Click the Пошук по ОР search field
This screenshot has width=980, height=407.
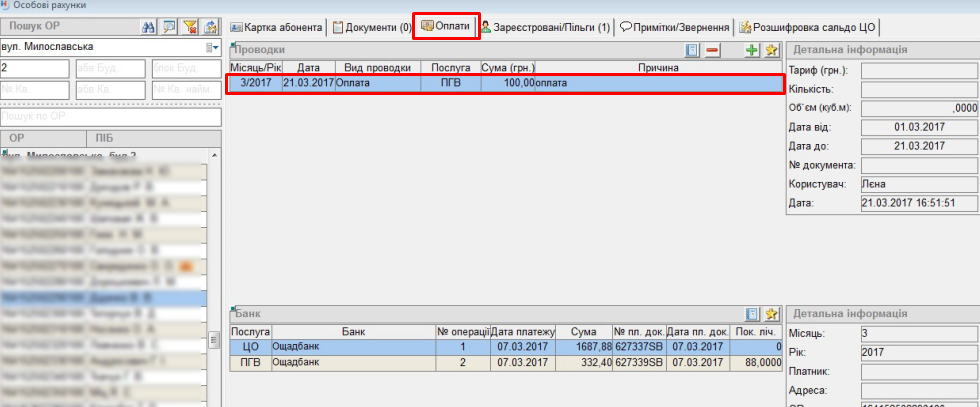(x=110, y=117)
